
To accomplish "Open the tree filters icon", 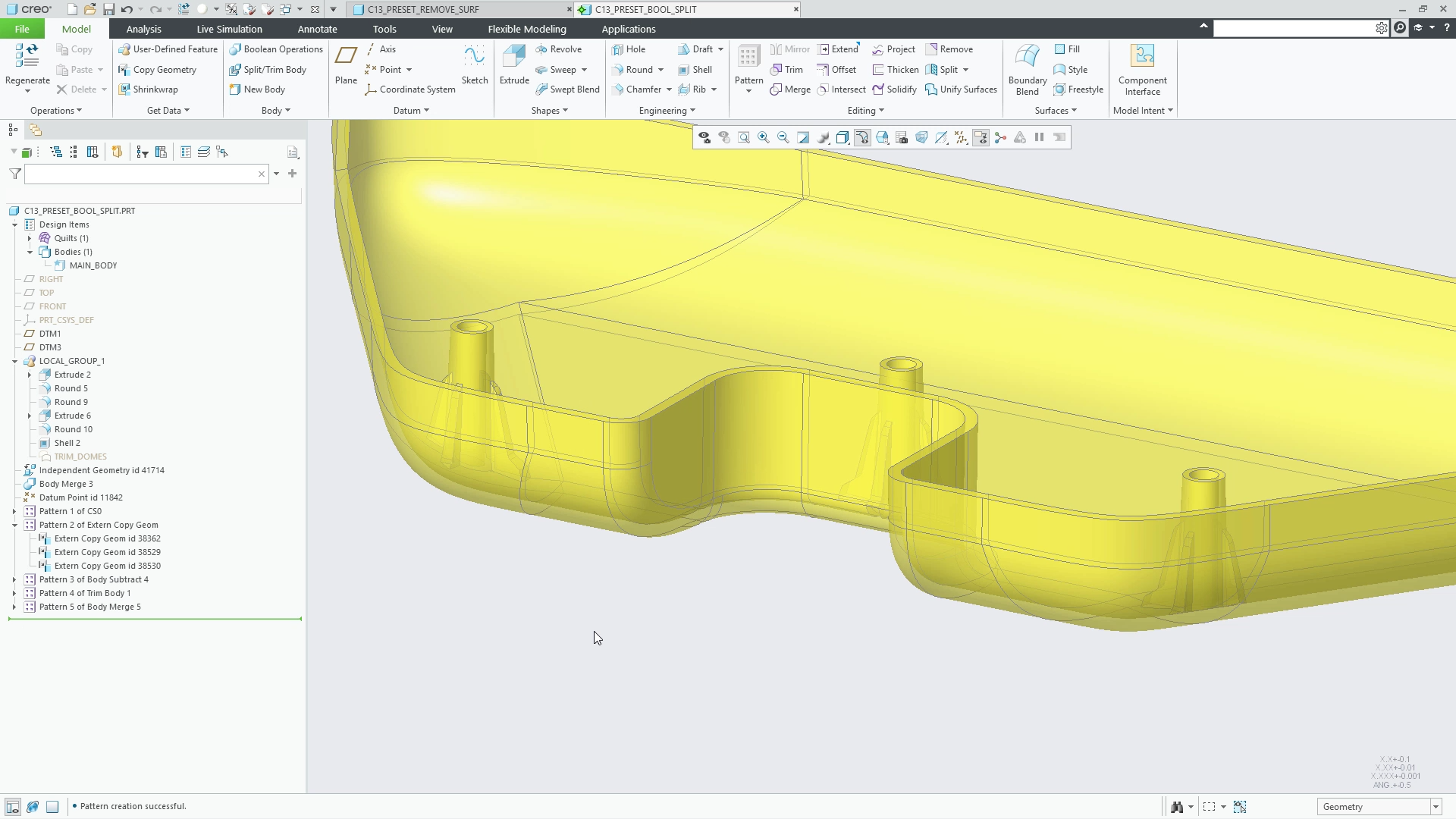I will pos(142,152).
